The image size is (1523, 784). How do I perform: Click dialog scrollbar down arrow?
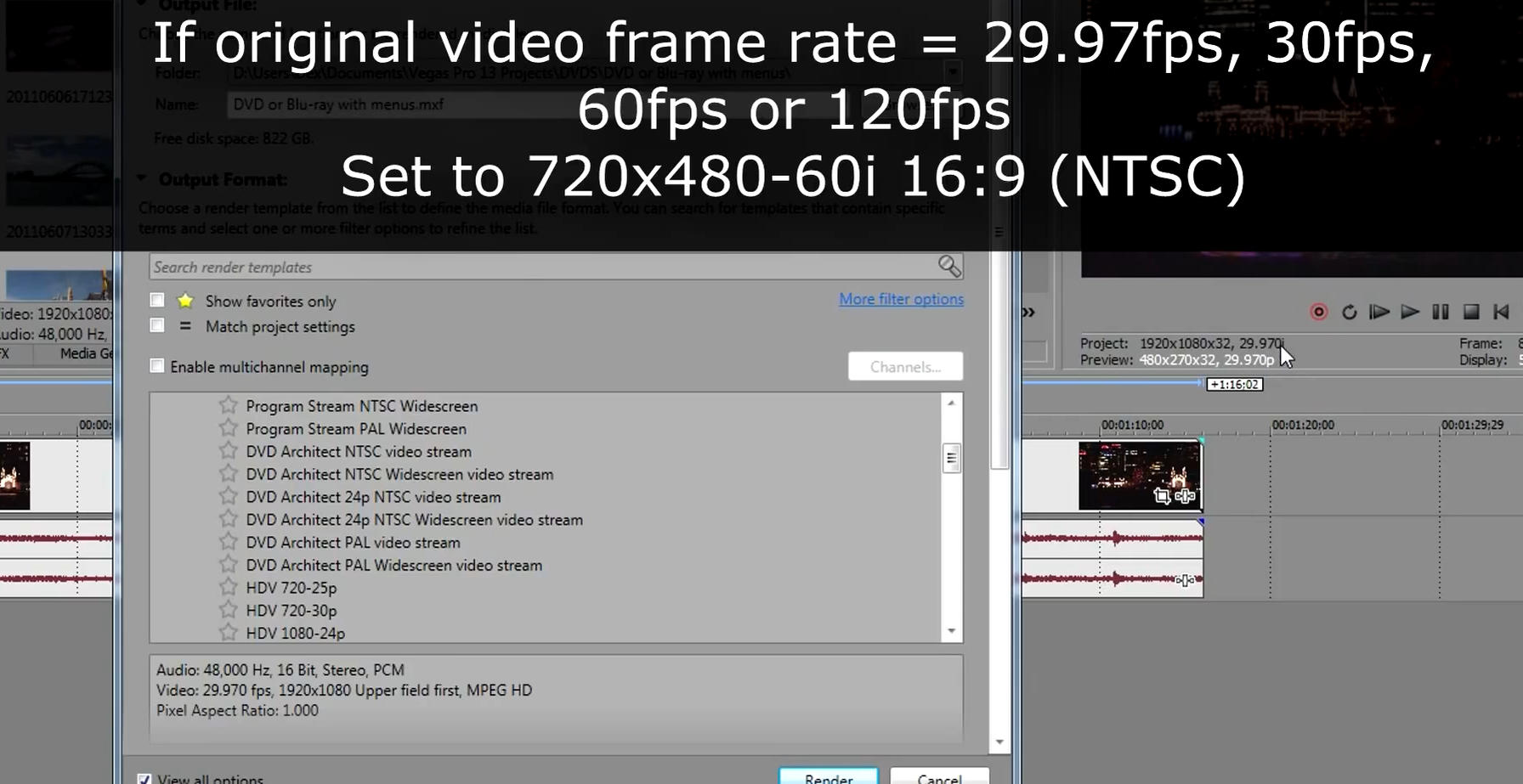tap(999, 742)
